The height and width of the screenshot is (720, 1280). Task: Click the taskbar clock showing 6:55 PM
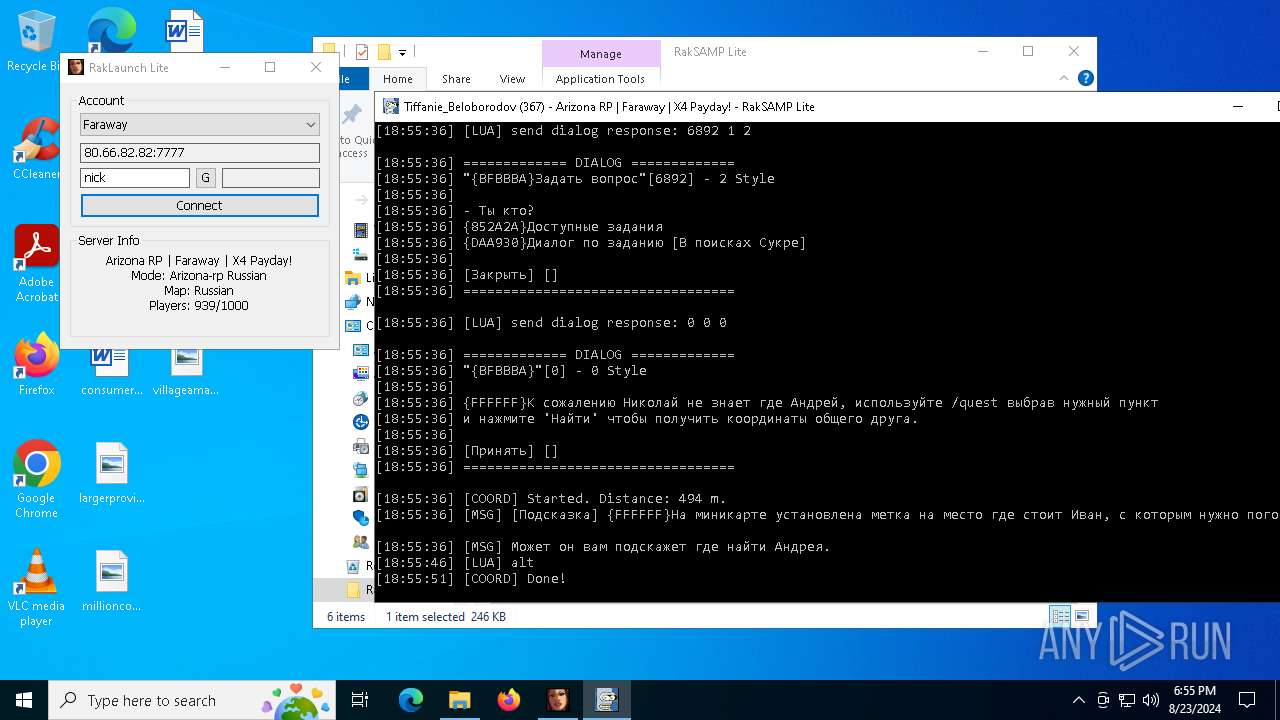click(1194, 699)
